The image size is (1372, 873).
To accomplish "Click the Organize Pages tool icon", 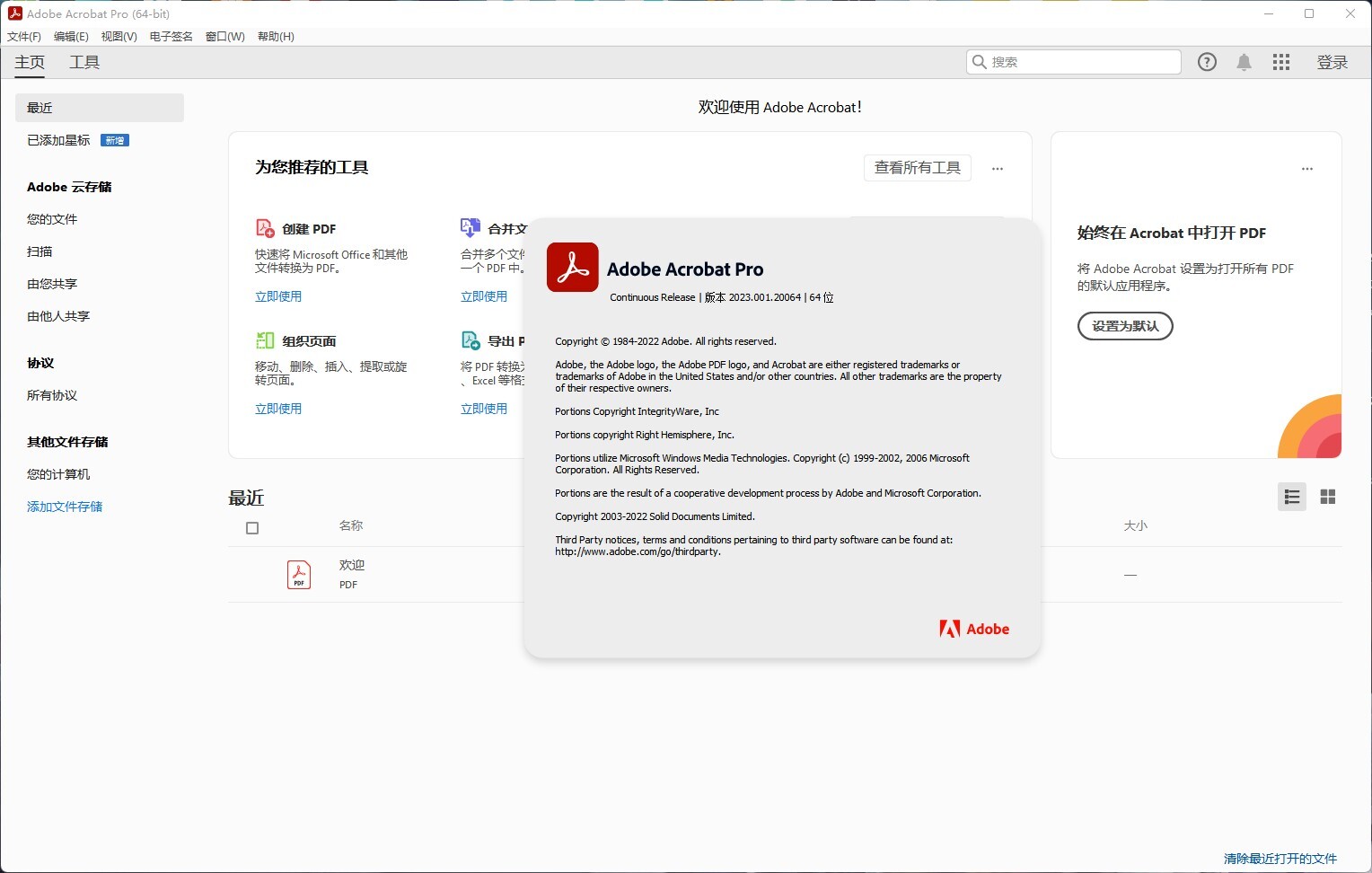I will 265,340.
